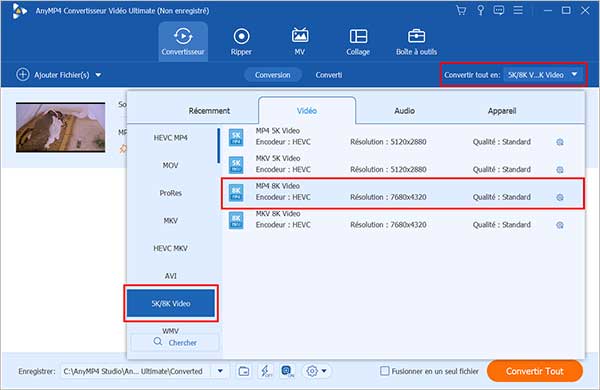
Task: Select the video thumbnail preview
Action: pos(60,127)
